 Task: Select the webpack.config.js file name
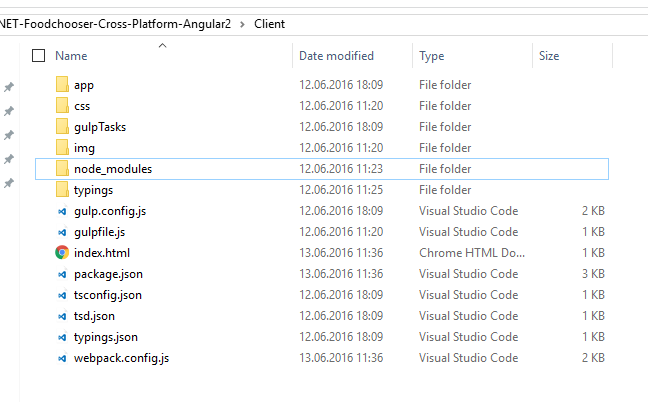122,358
